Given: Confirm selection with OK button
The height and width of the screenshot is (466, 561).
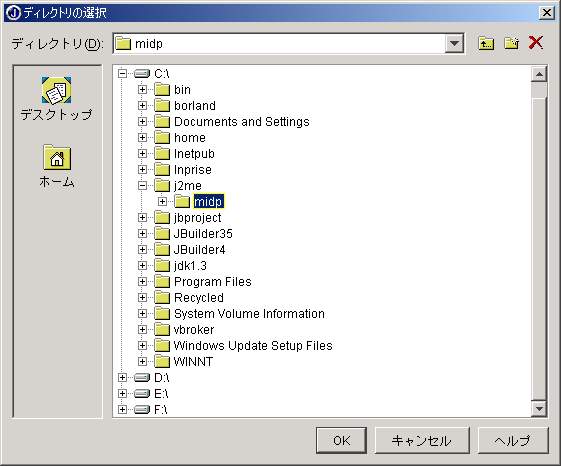Looking at the screenshot, I should click(341, 440).
